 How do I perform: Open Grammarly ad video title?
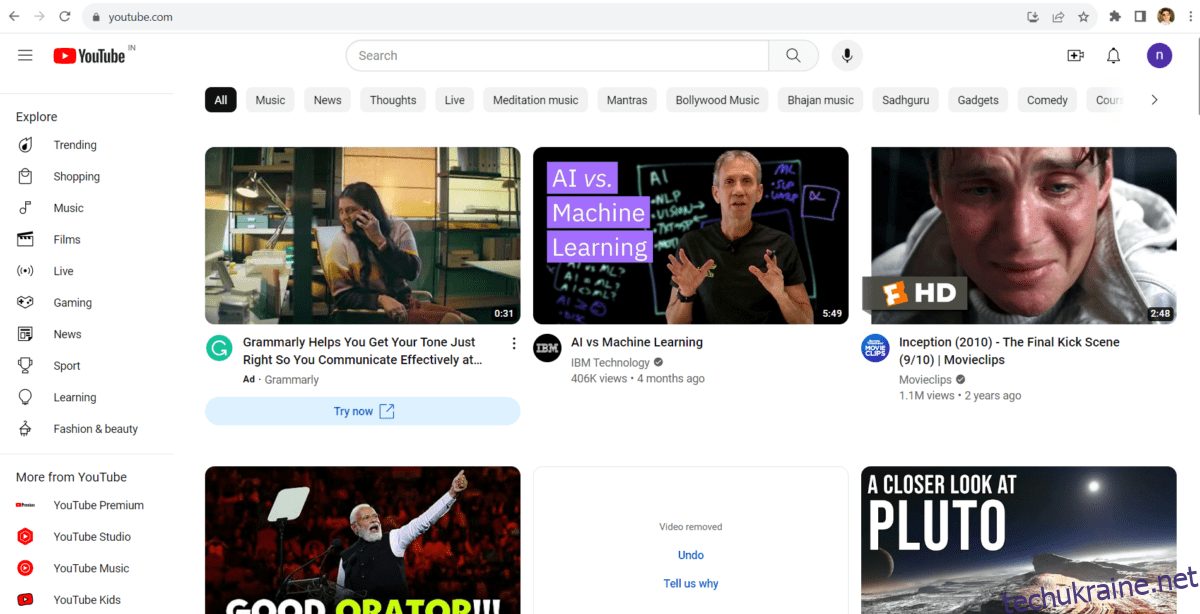coord(363,351)
